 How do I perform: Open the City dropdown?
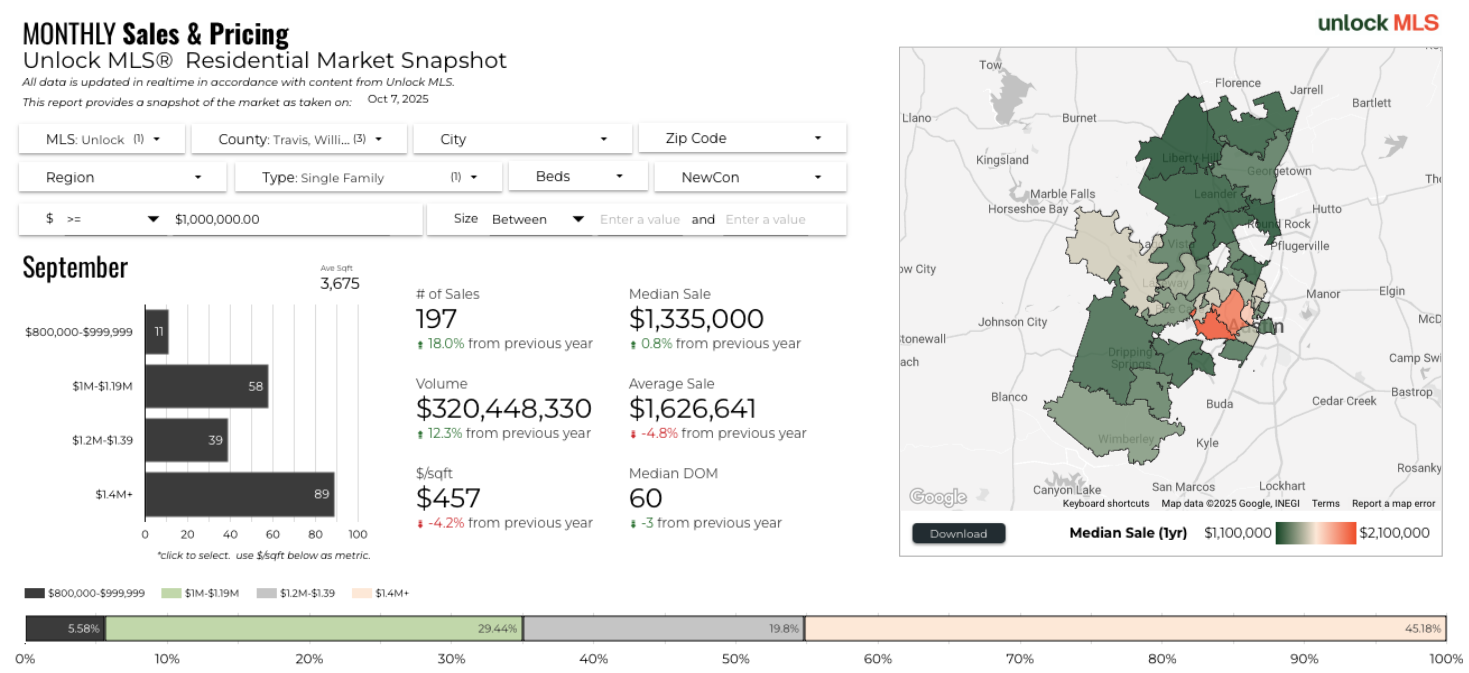click(x=522, y=139)
